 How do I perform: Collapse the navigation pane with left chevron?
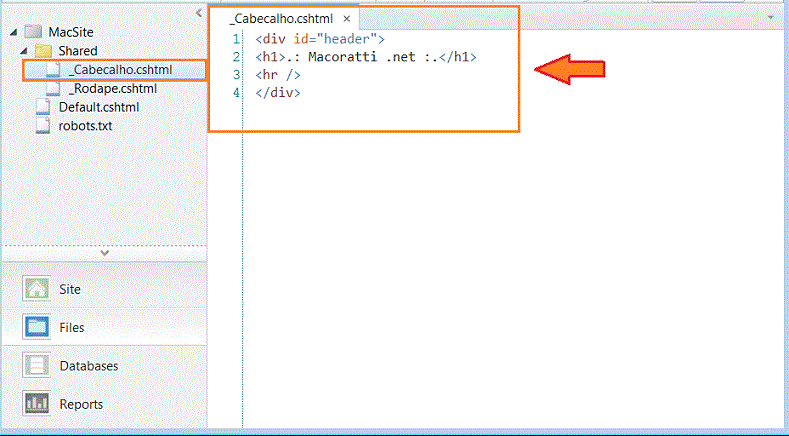tap(199, 13)
